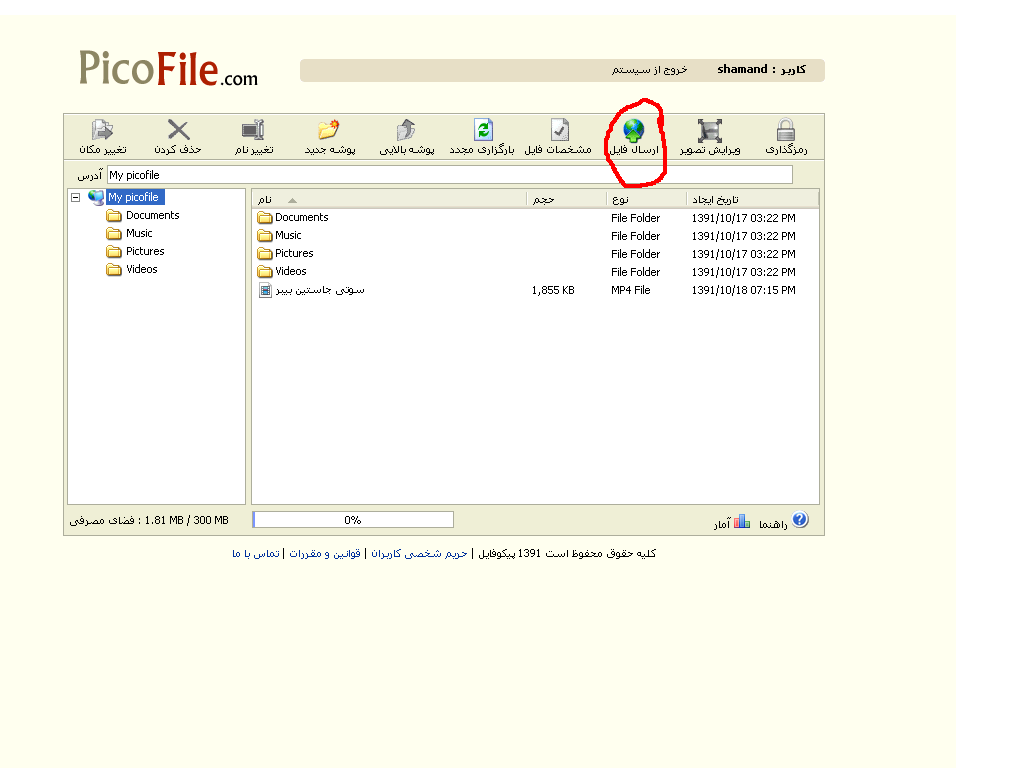Click the rename icon in toolbar

tap(253, 130)
